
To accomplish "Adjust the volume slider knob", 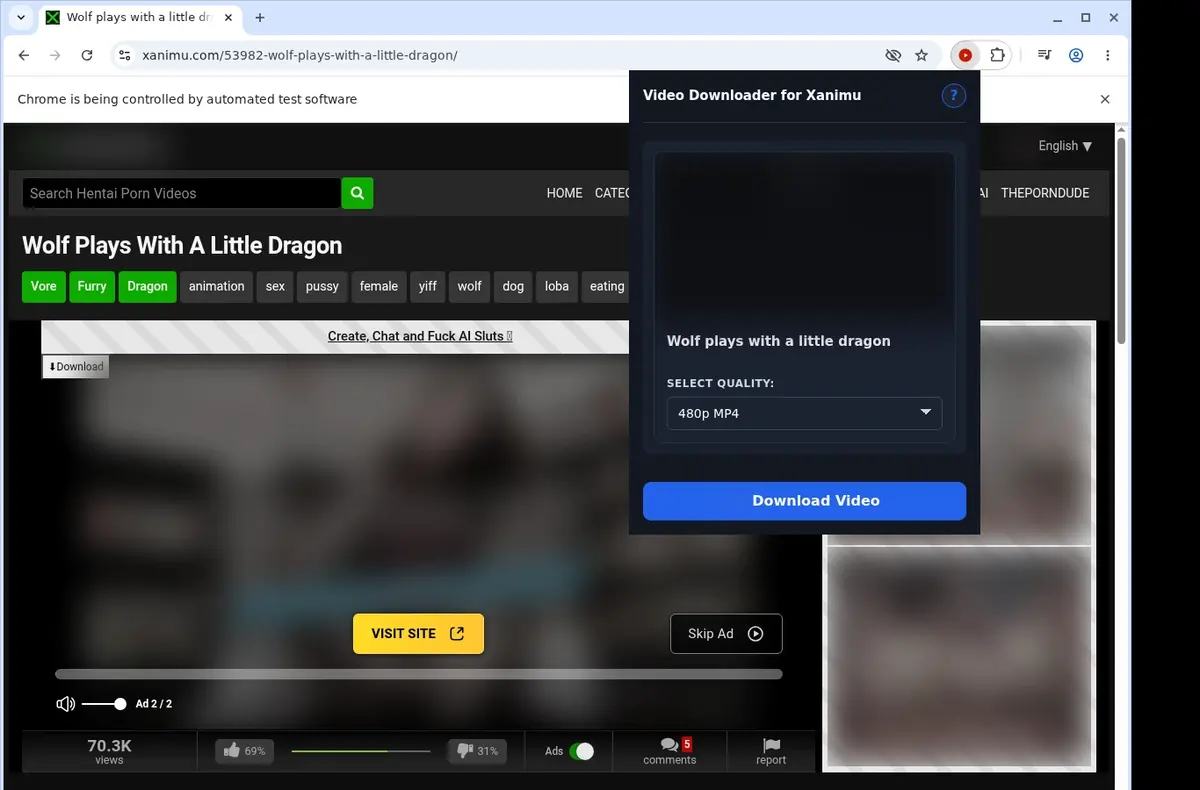I will point(120,704).
